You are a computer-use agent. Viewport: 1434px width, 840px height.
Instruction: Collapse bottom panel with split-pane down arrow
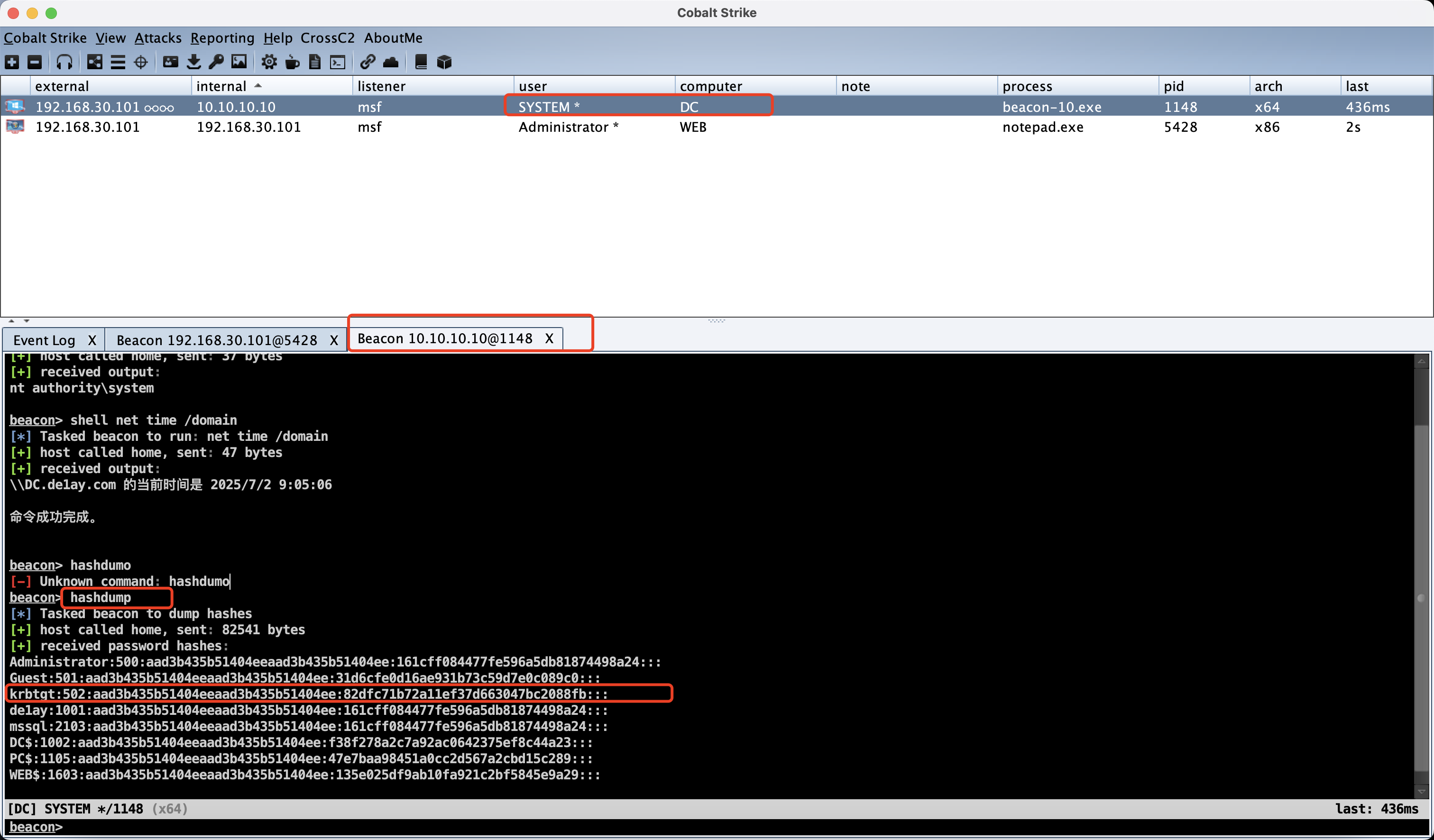[26, 321]
